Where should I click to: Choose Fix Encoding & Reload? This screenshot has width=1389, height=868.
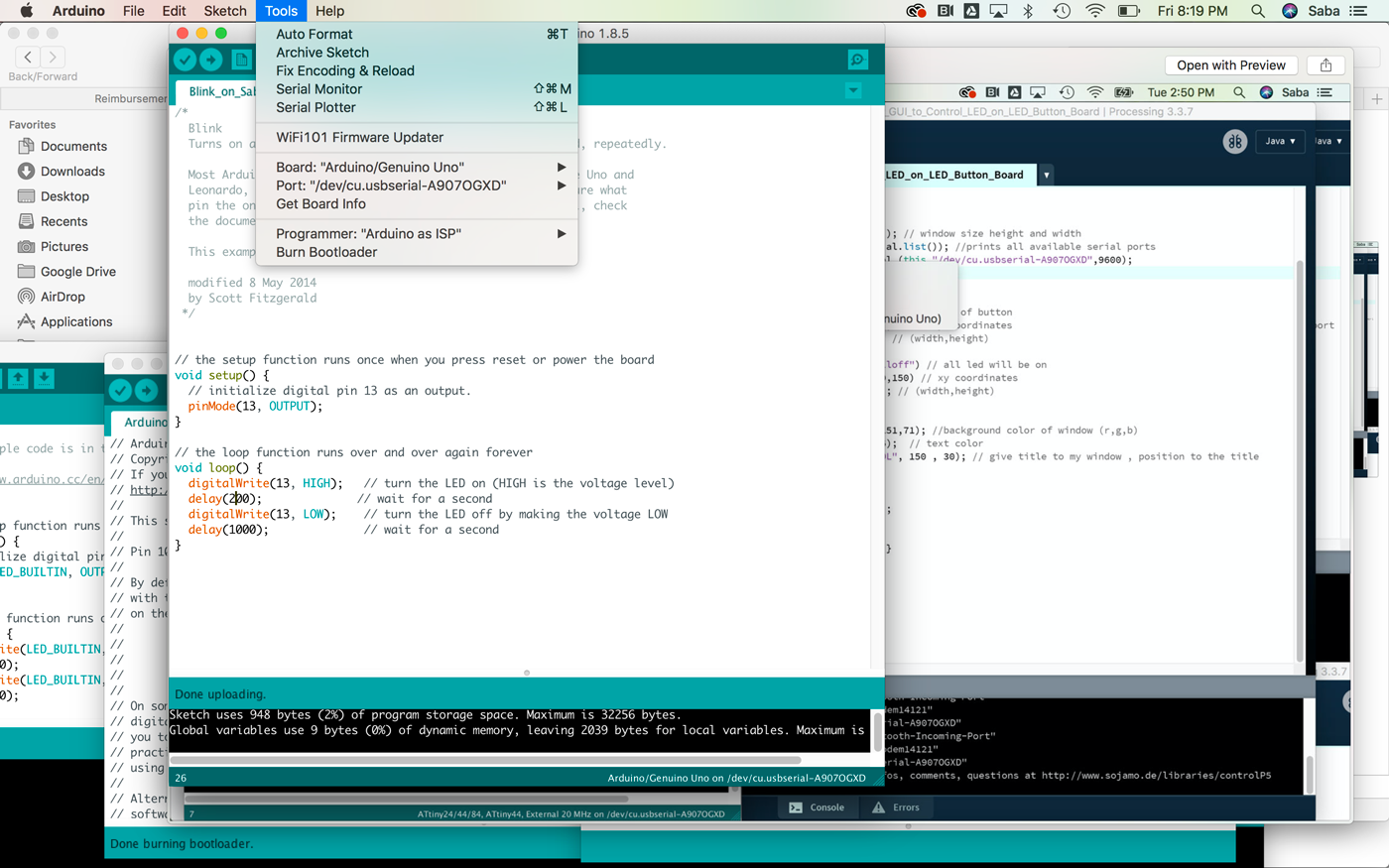pos(417,70)
